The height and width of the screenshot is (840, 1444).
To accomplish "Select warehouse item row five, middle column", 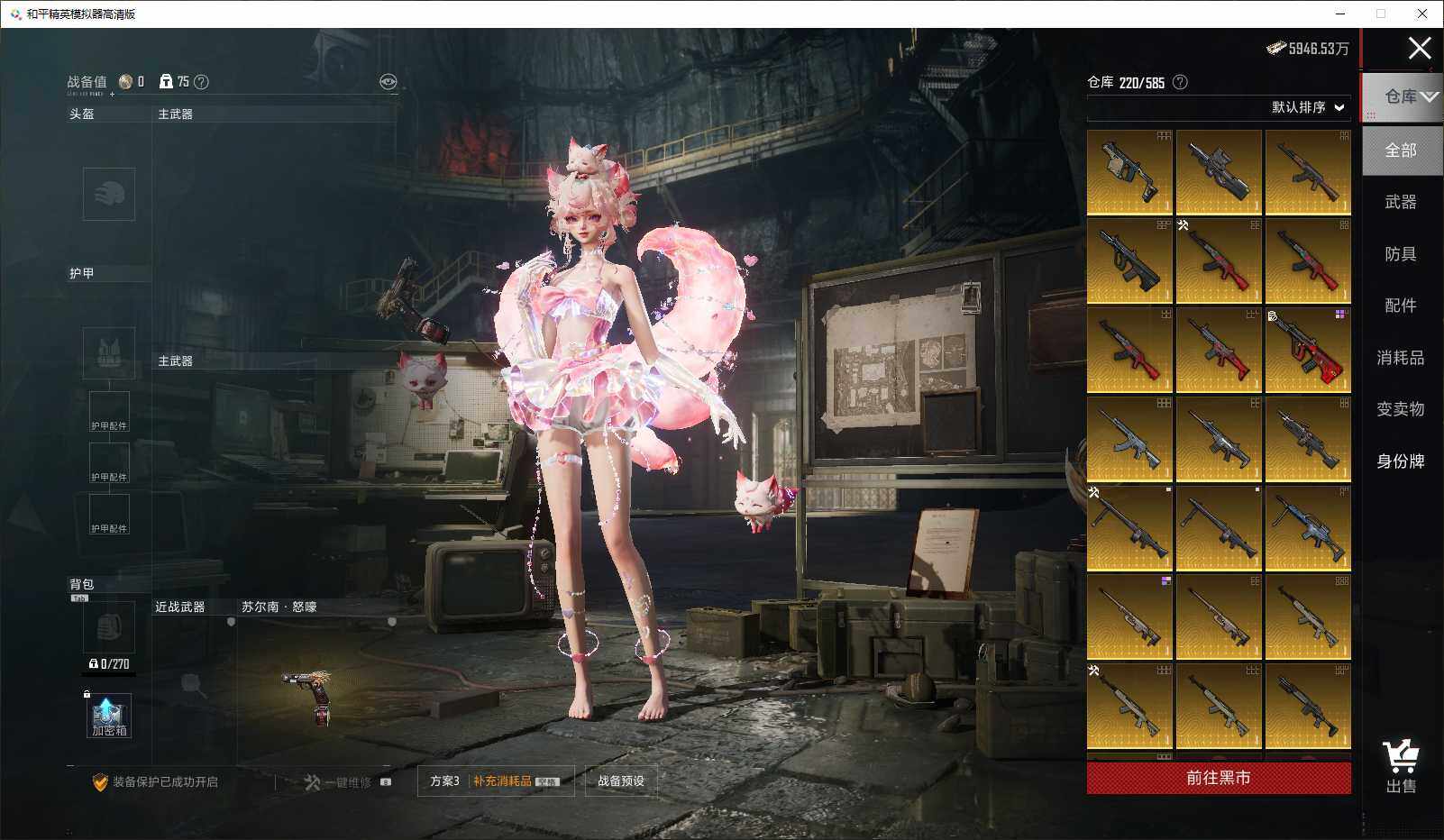I will coord(1219,529).
